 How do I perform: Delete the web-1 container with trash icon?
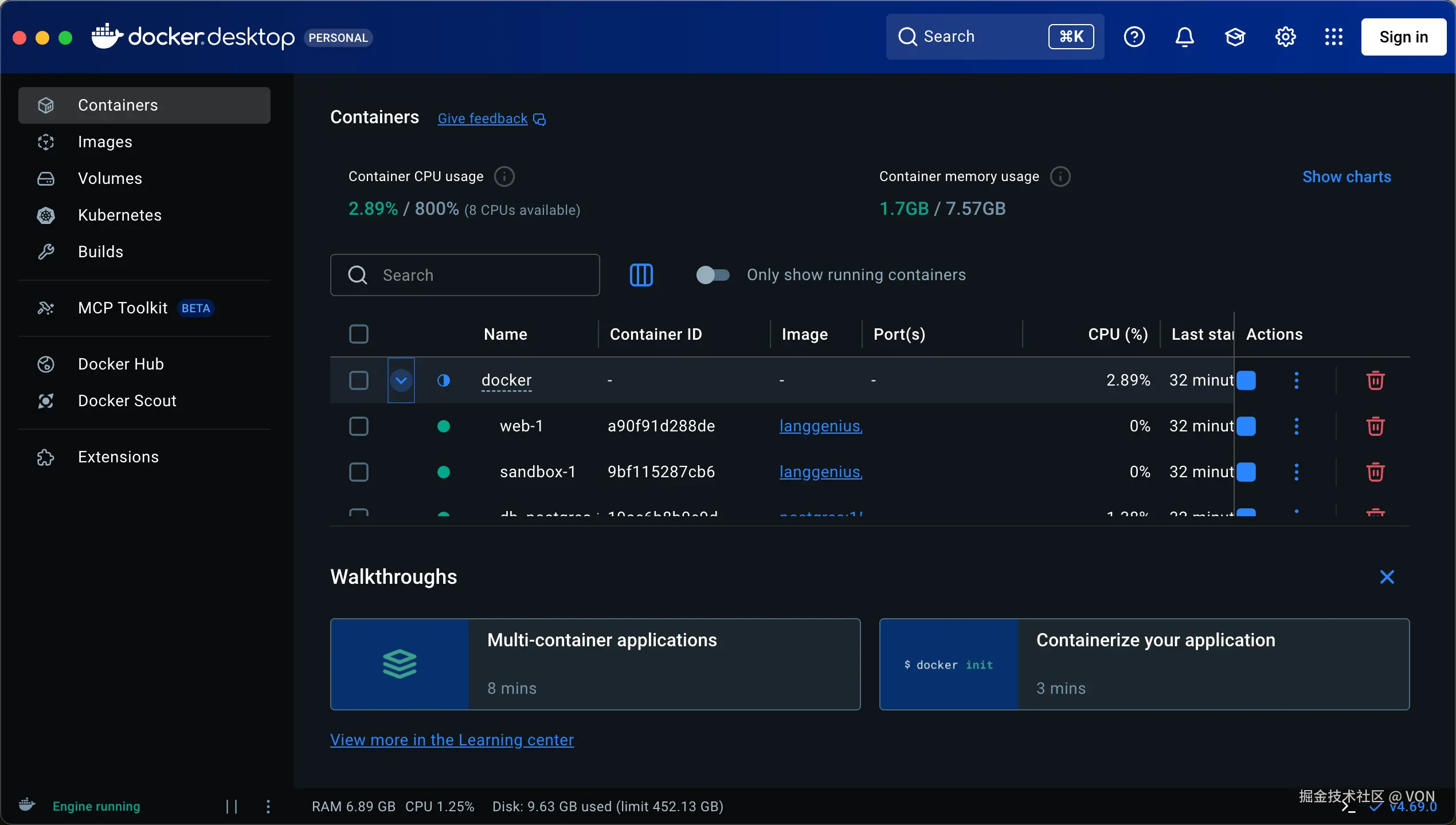pos(1375,426)
